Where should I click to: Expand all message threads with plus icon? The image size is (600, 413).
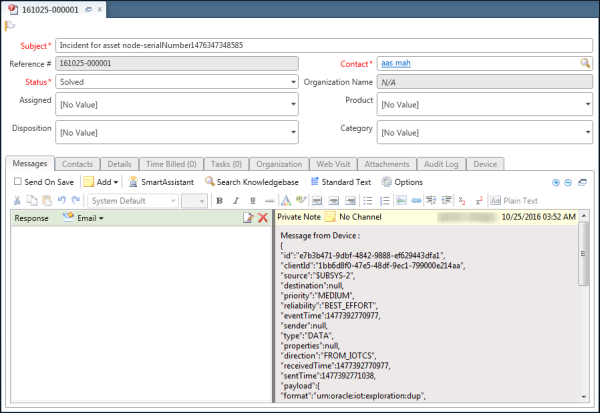tap(556, 183)
